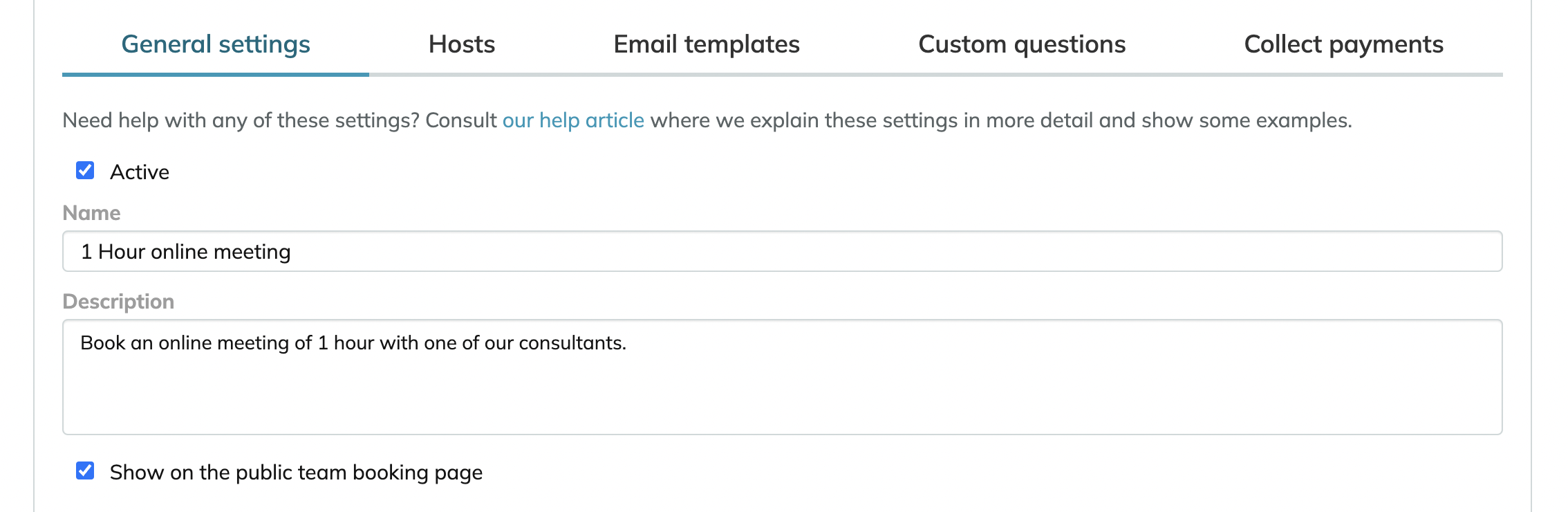Image resolution: width=1568 pixels, height=512 pixels.
Task: Open the Email templates tab
Action: coord(707,44)
